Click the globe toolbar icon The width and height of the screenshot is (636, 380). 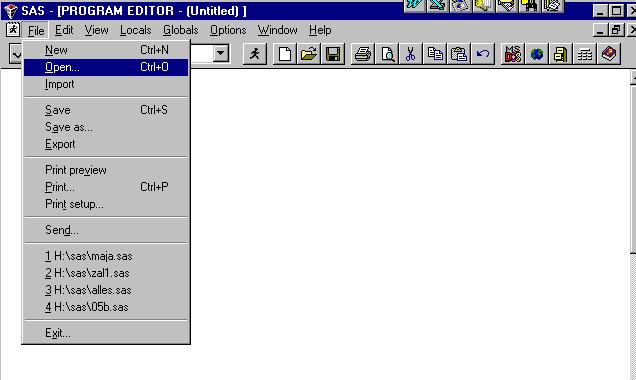[x=537, y=54]
